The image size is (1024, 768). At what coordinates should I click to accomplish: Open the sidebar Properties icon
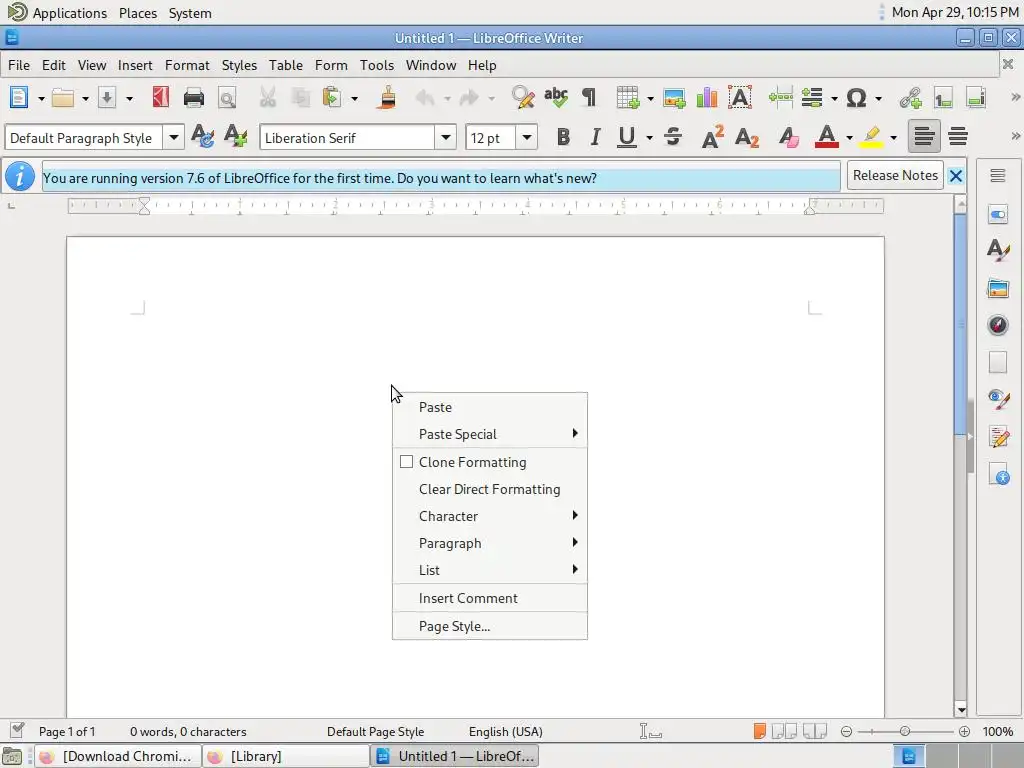point(998,214)
